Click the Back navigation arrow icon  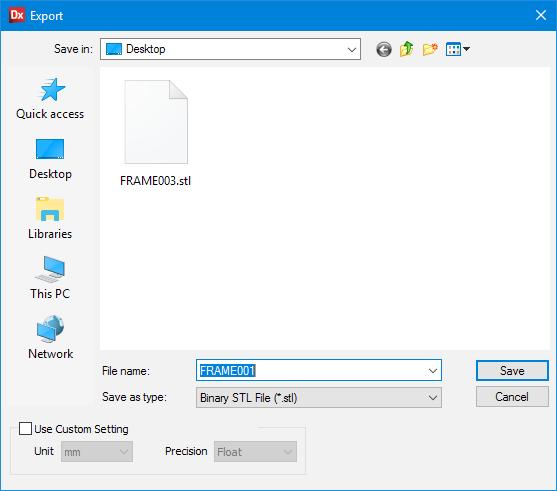coord(384,49)
